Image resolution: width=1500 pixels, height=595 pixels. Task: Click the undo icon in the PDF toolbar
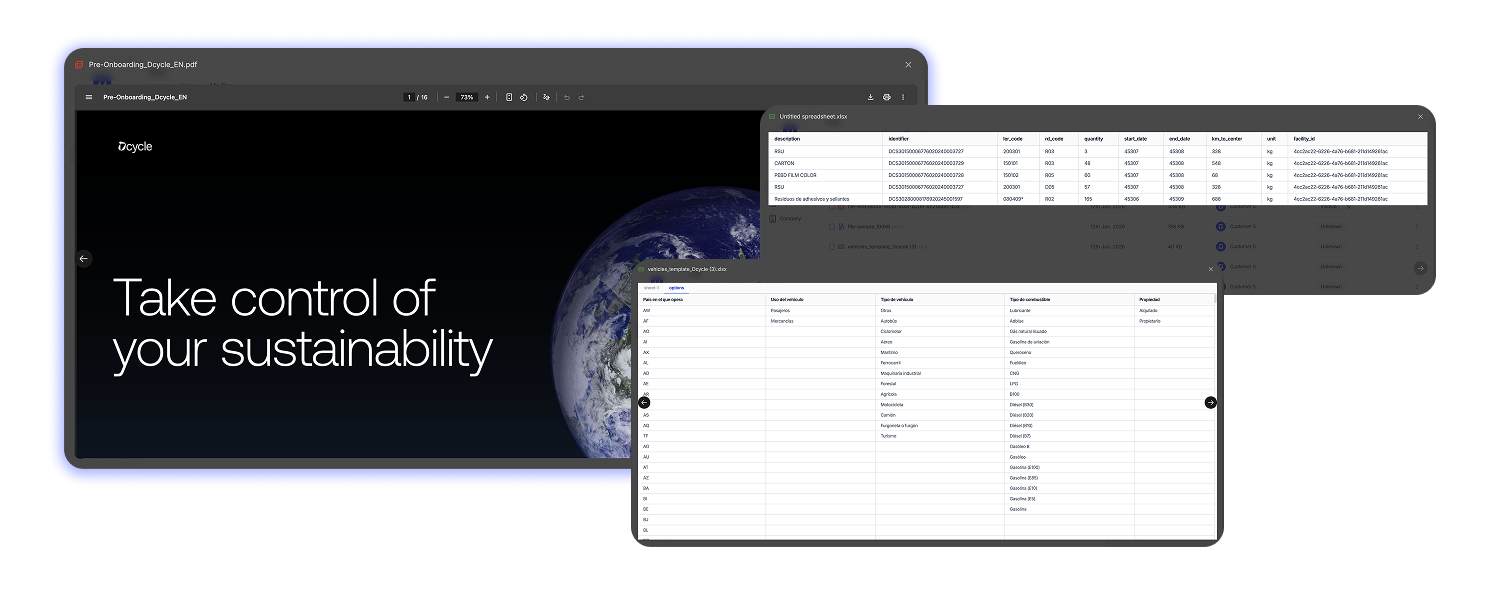pyautogui.click(x=567, y=97)
